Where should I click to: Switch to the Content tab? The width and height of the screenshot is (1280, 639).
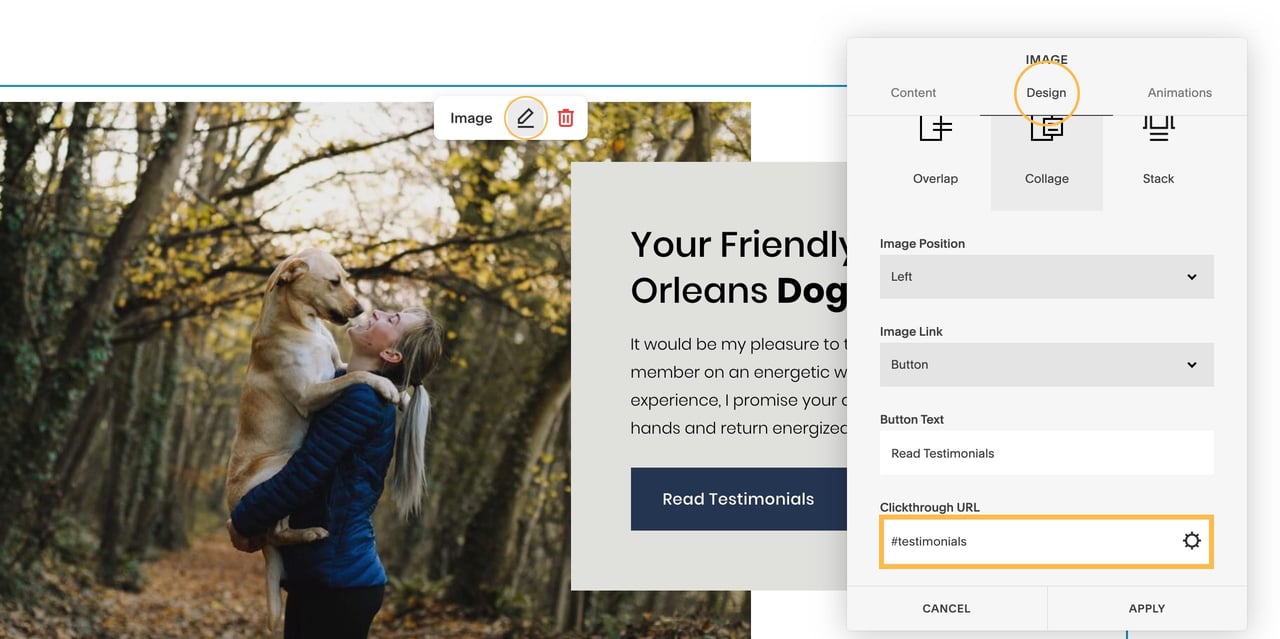click(x=913, y=92)
